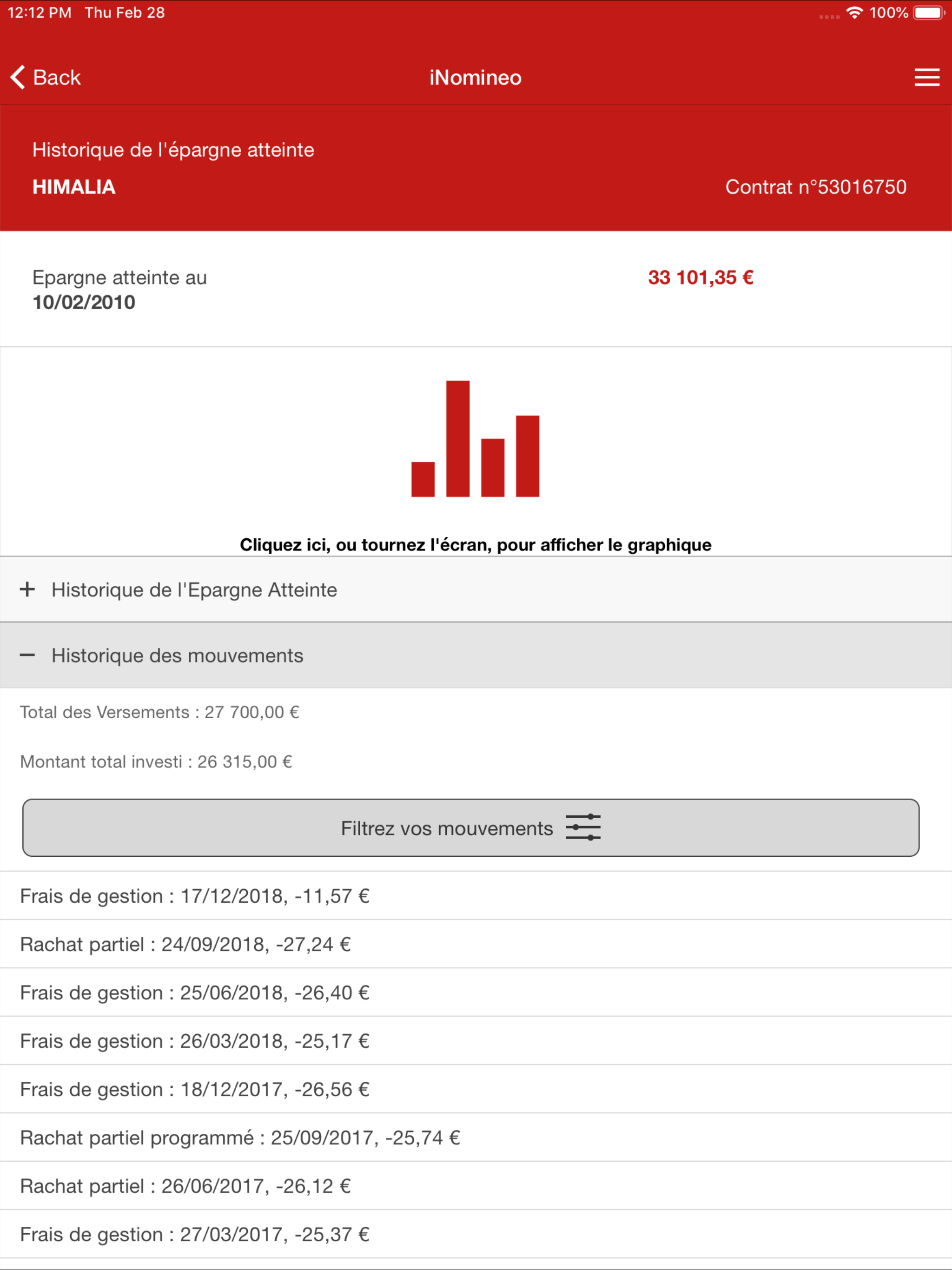
Task: Click the HIMALIA contract name
Action: click(x=74, y=187)
